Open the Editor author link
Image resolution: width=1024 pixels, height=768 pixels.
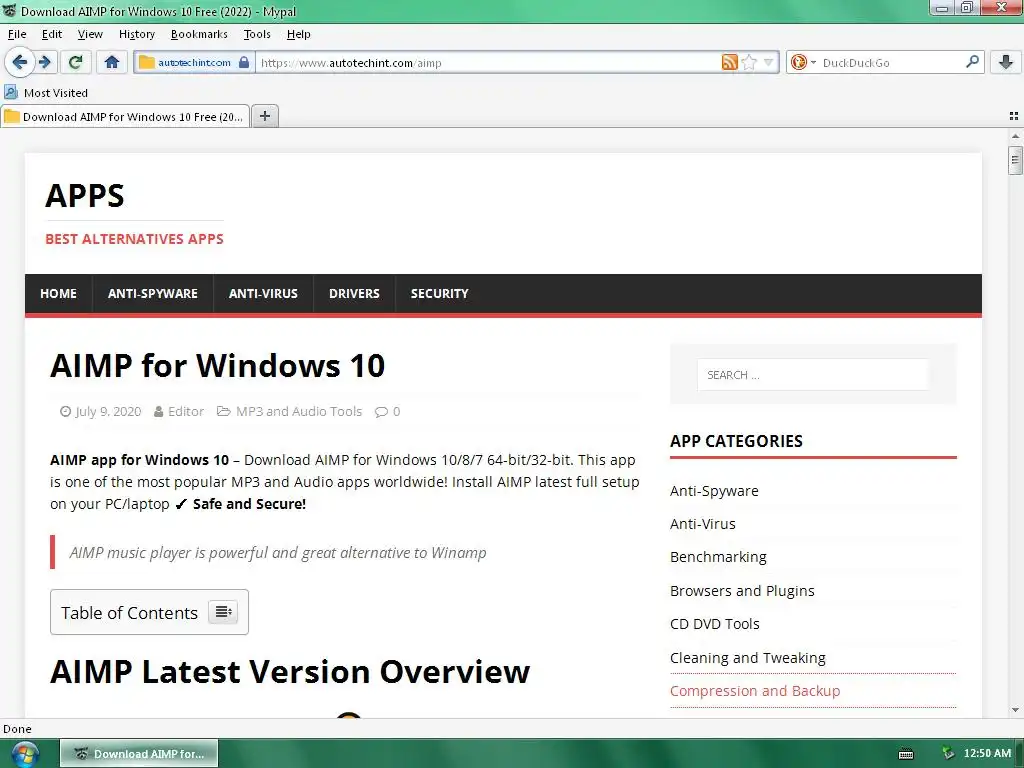(x=185, y=411)
